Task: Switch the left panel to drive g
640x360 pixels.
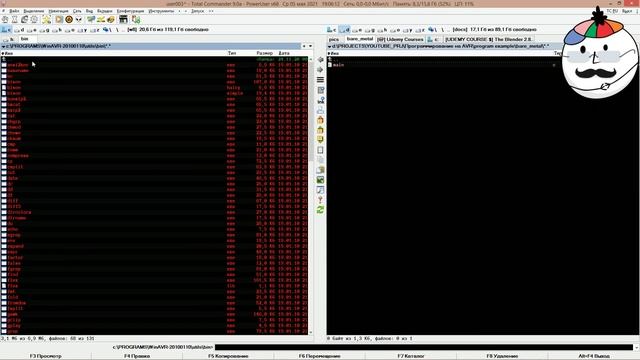Action: pos(45,30)
